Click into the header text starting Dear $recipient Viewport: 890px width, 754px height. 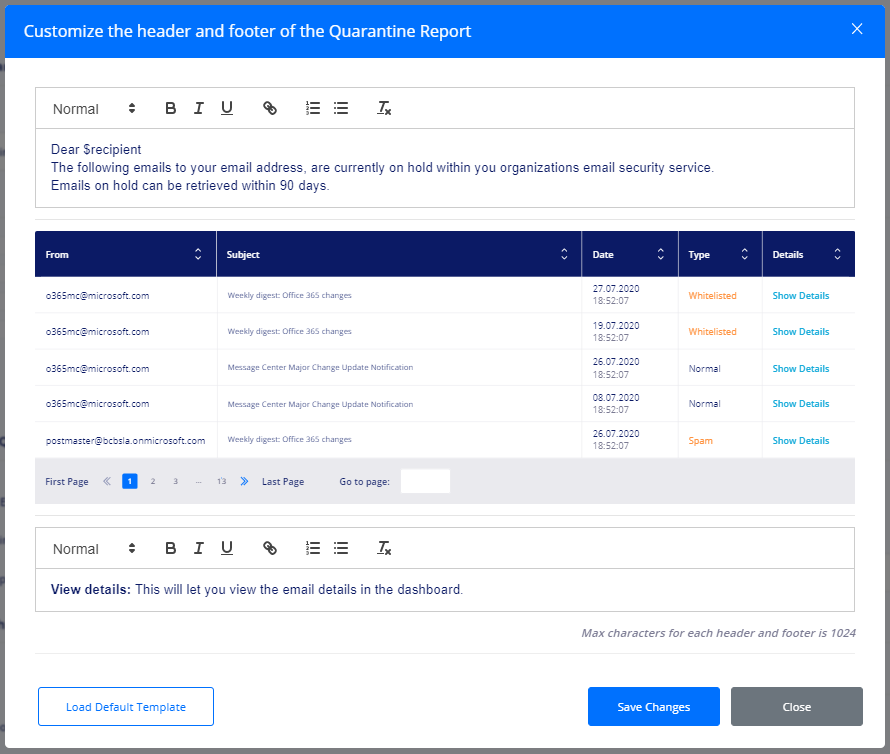445,167
